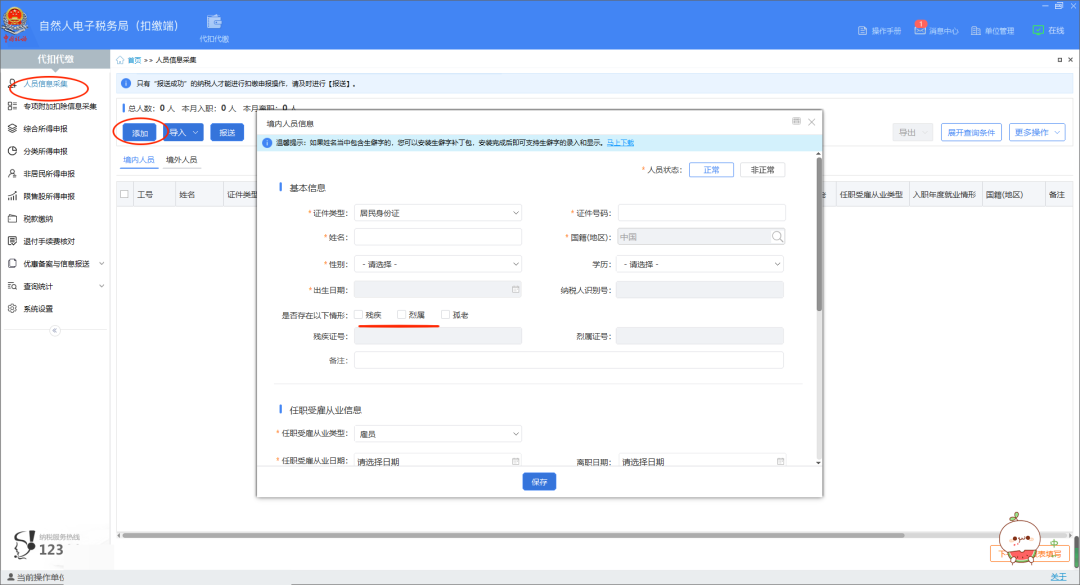Click the 人员信息采集 breadcrumb
1080x585 pixels.
click(176, 60)
